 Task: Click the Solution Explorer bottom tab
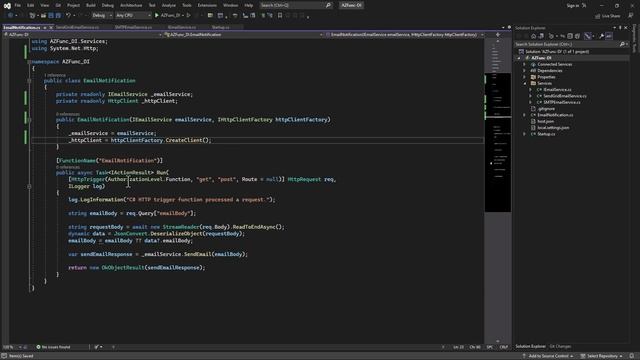pos(530,347)
